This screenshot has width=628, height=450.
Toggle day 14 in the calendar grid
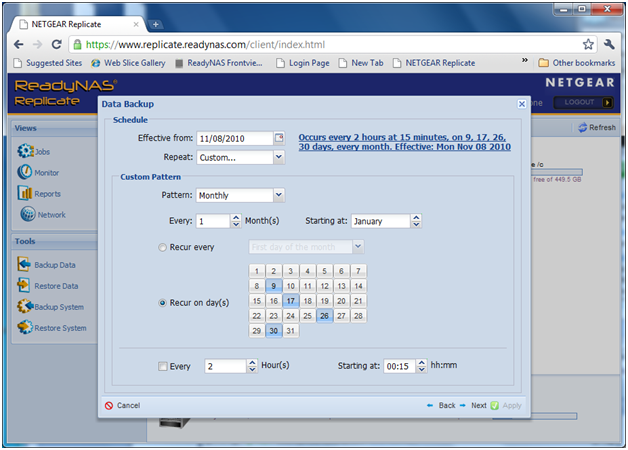pos(358,286)
